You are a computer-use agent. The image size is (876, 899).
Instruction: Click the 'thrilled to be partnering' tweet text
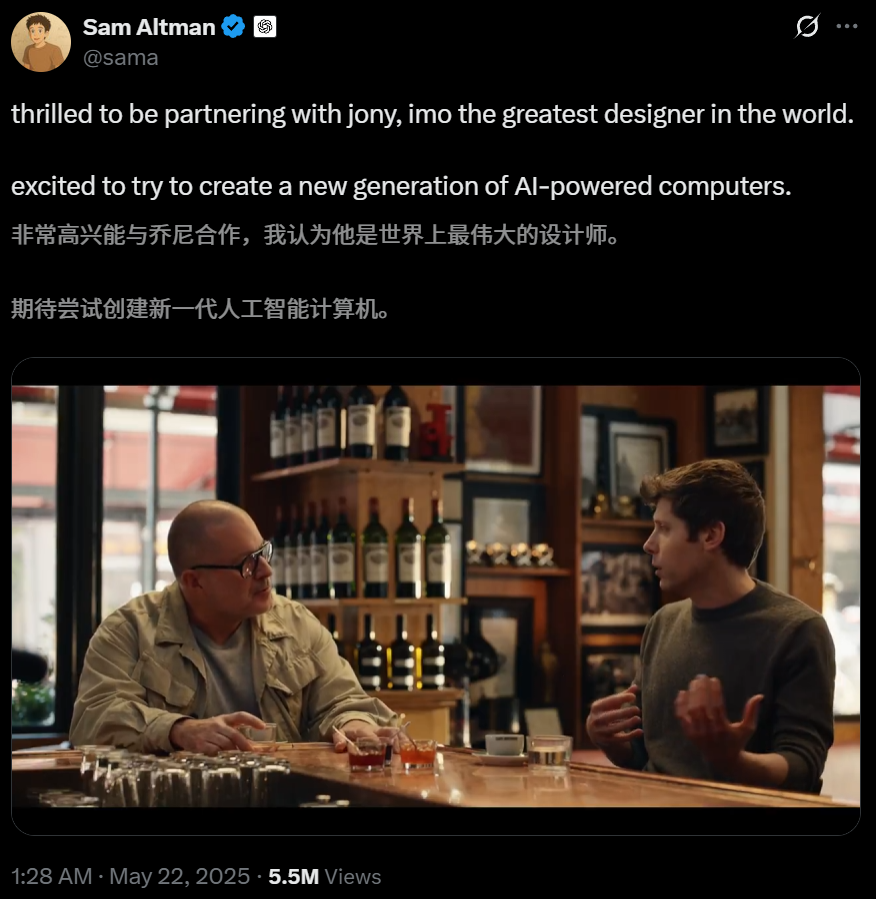point(432,114)
